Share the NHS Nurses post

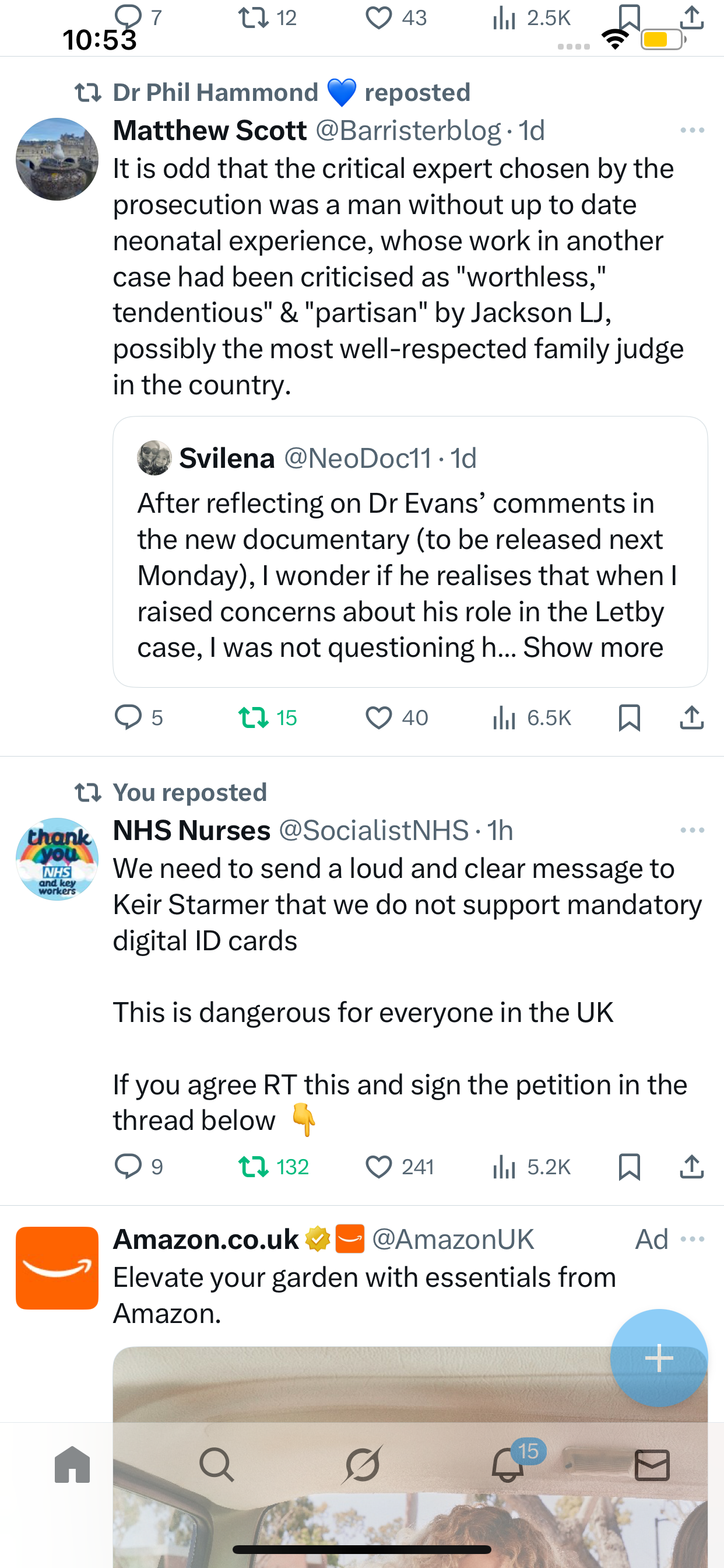coord(692,1166)
